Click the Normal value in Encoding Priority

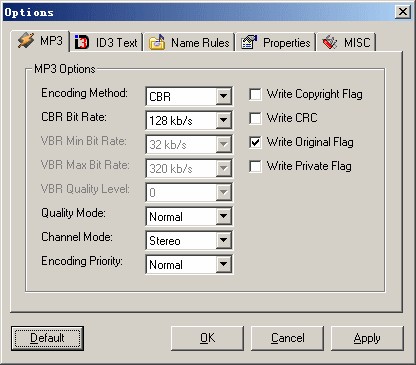pos(166,265)
